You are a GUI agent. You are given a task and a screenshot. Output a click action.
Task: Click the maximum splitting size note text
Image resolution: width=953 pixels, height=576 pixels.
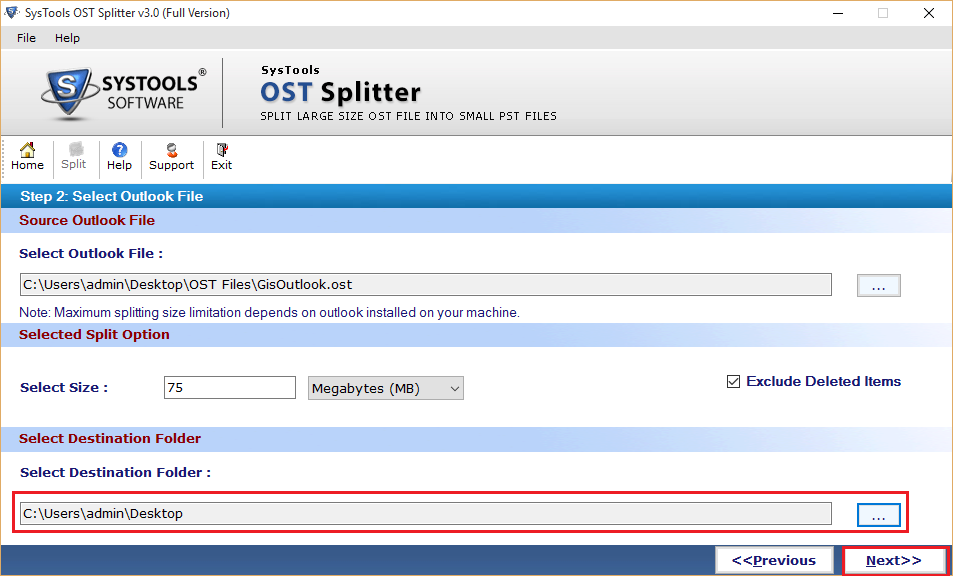pos(269,313)
